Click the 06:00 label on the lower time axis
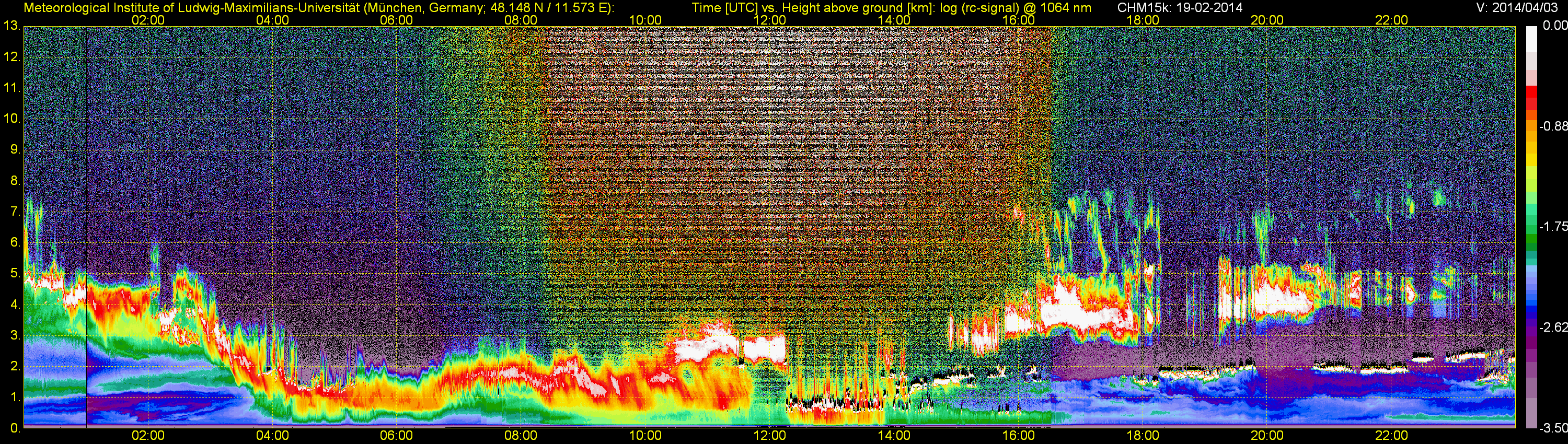 (x=396, y=436)
